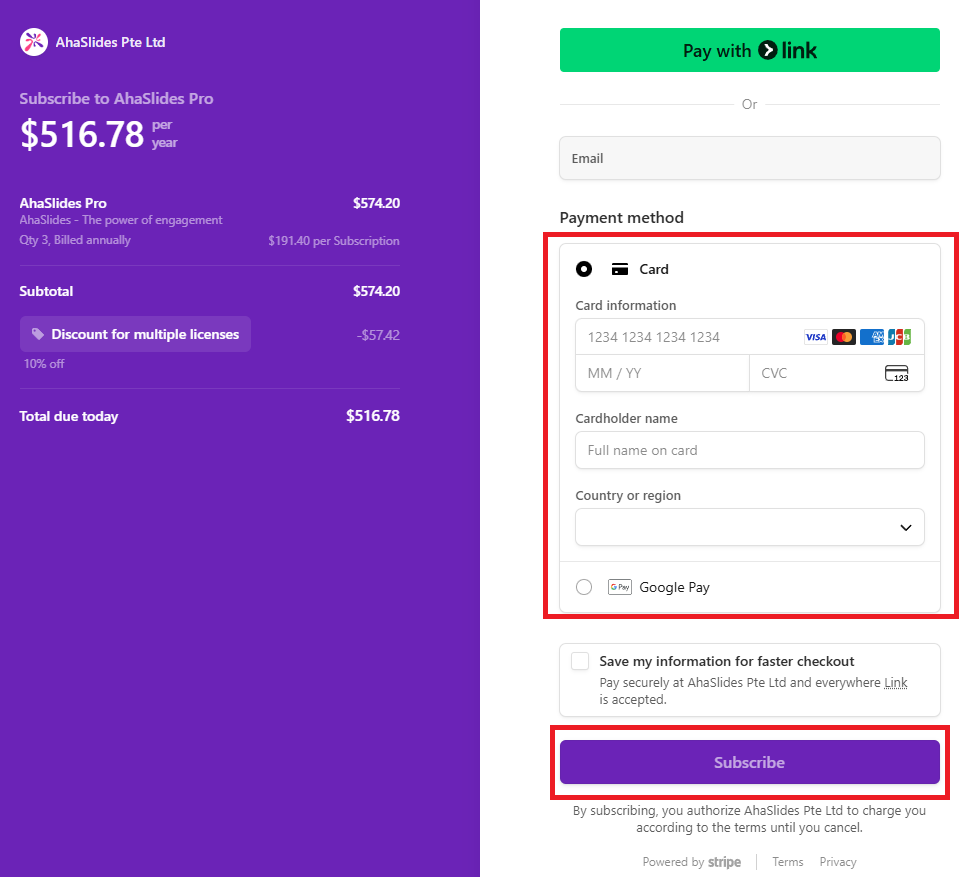Screen dimensions: 967x877
Task: Click the 10% off label
Action: (44, 364)
